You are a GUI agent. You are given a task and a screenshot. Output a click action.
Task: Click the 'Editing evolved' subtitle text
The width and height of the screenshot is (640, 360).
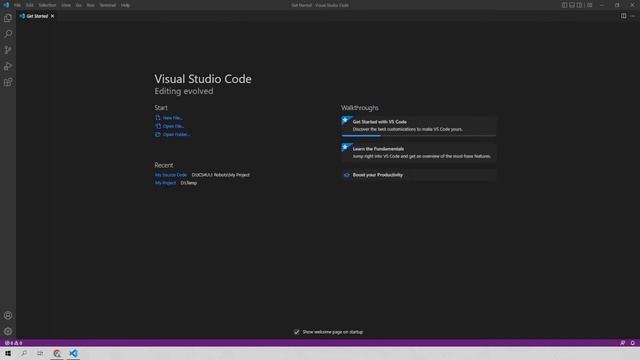[184, 91]
